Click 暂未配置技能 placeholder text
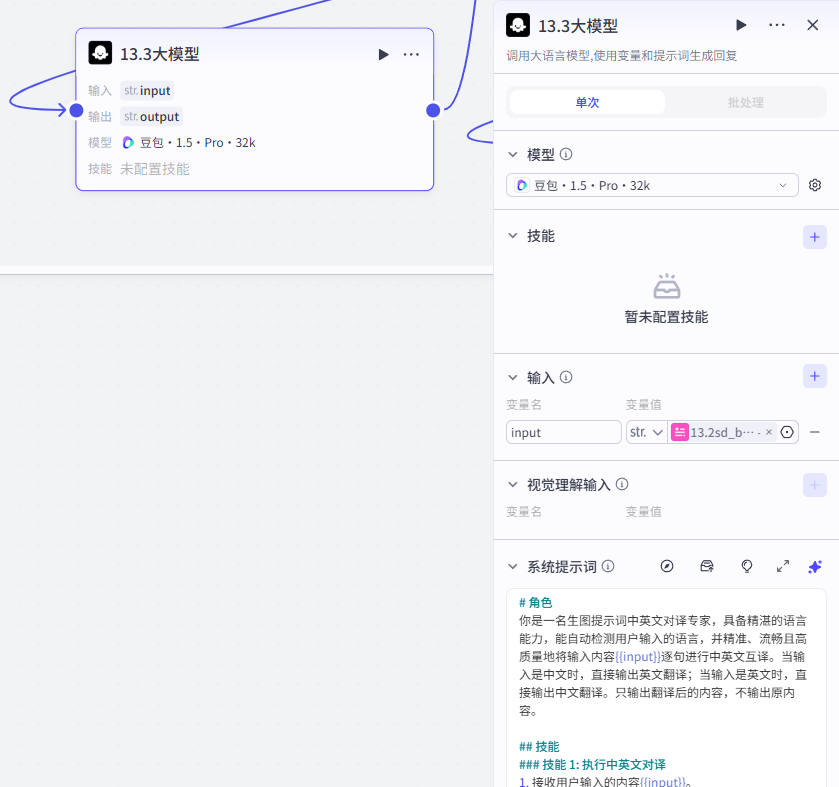 (666, 317)
